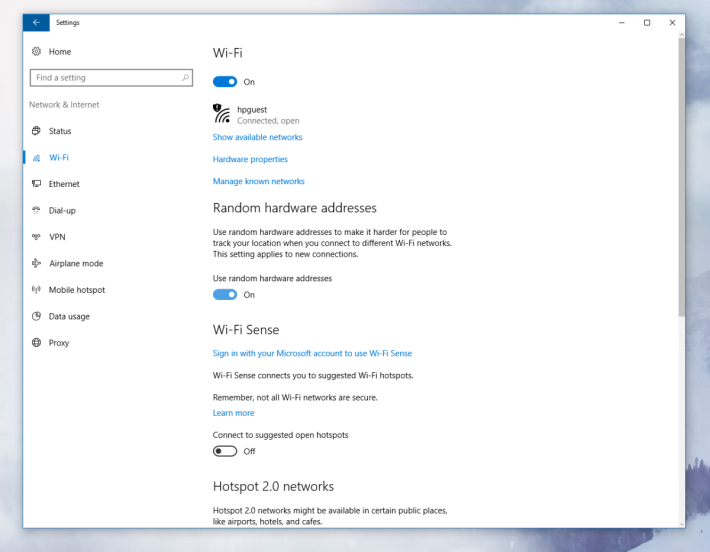
Task: Minimize the Settings window
Action: [x=622, y=23]
